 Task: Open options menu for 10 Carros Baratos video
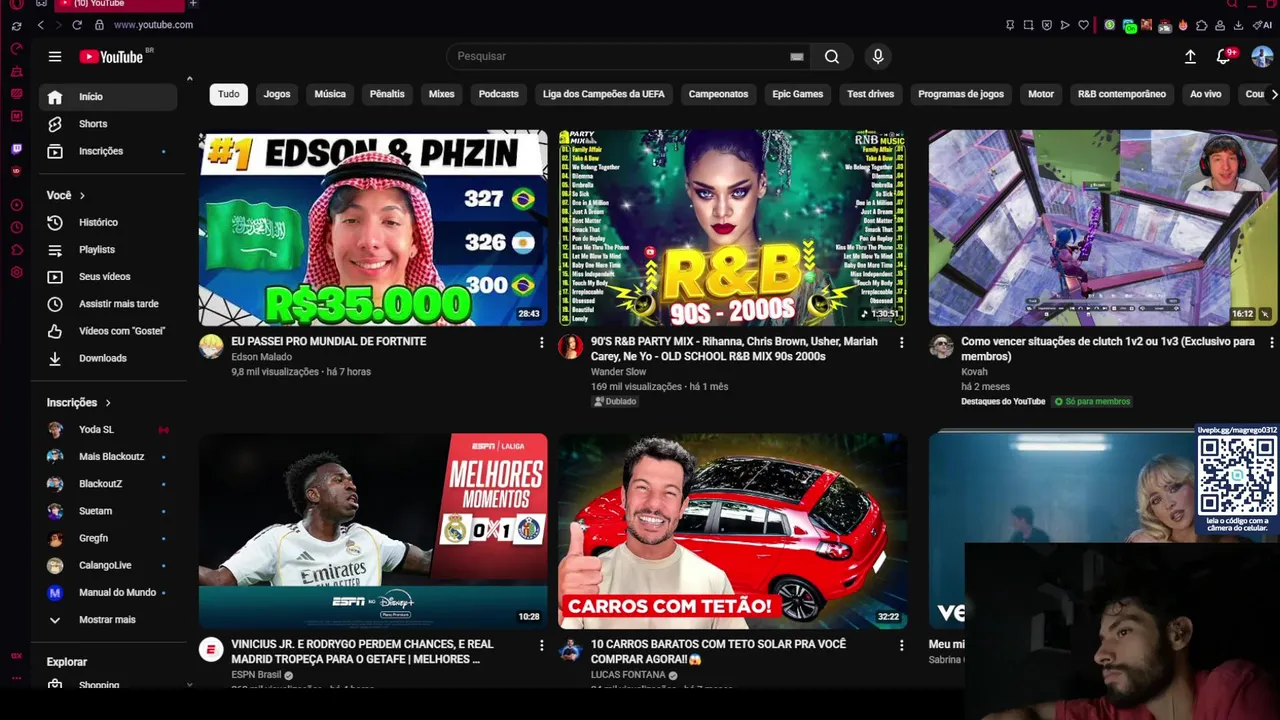click(x=901, y=646)
